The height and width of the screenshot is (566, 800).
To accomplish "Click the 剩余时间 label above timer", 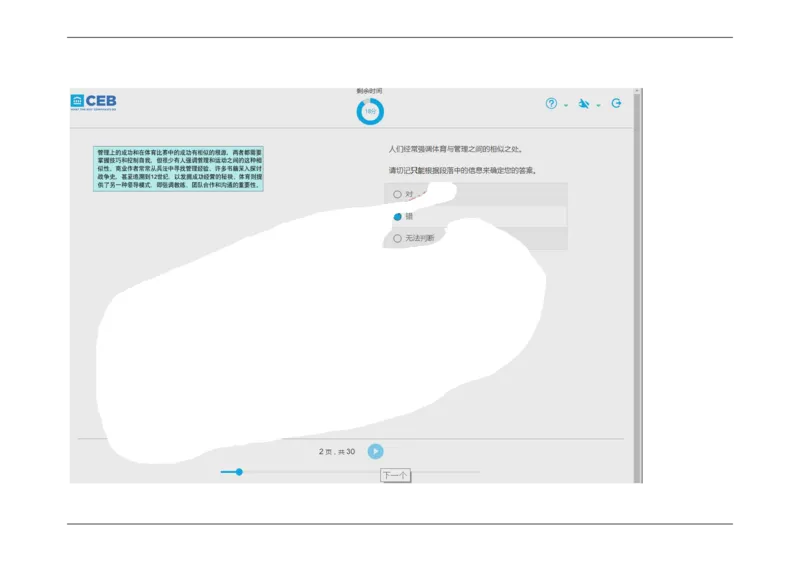I will point(369,91).
